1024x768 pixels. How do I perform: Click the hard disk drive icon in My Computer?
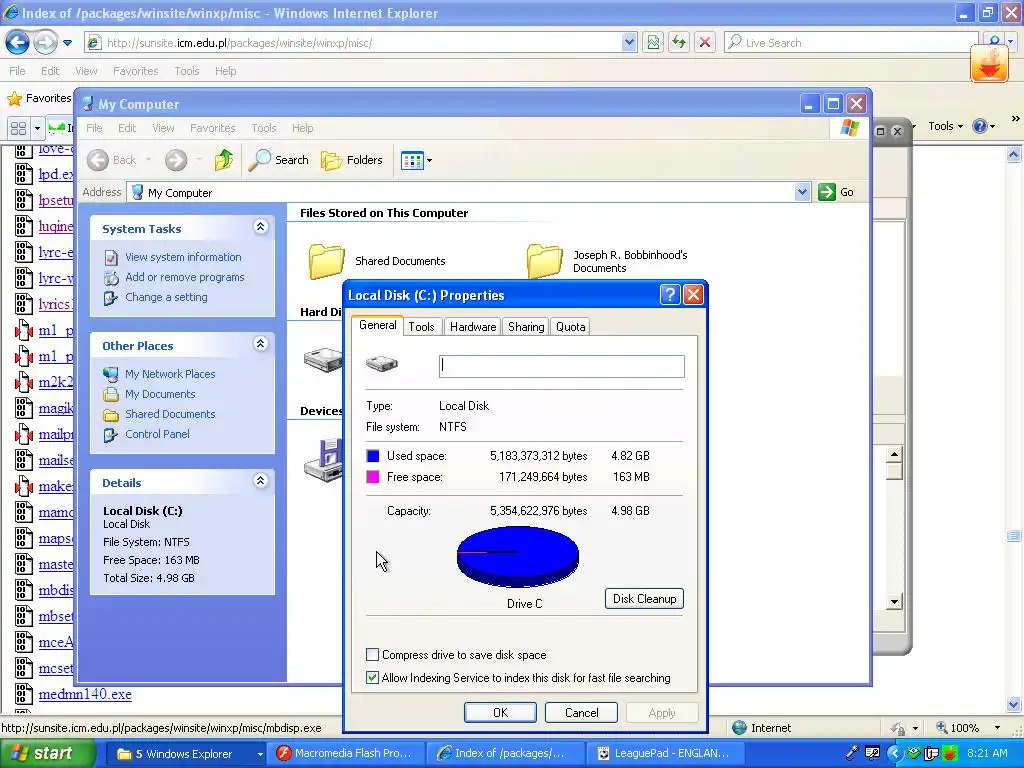pos(323,360)
